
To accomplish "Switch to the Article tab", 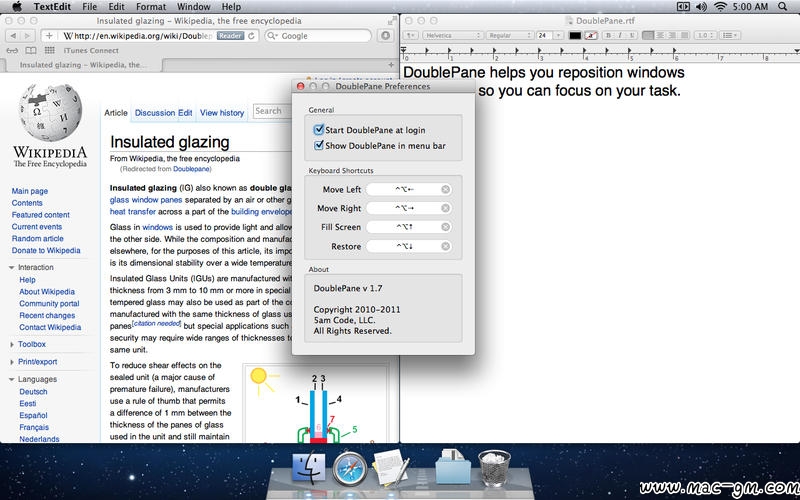I will click(x=116, y=113).
